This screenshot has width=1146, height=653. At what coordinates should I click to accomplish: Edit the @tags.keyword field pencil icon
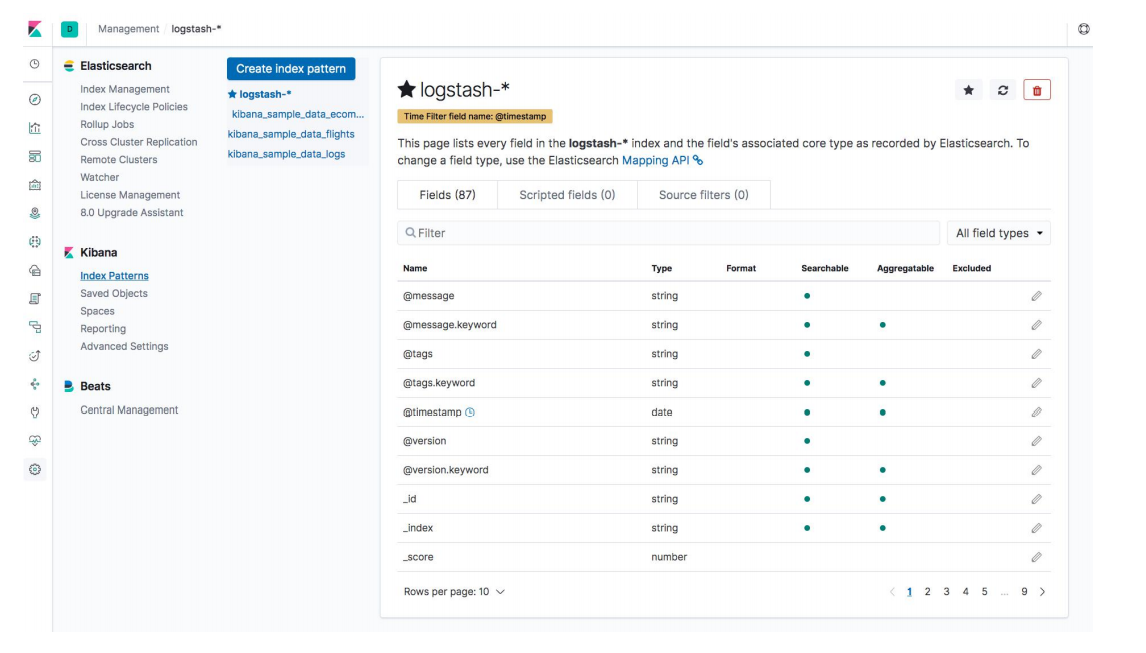click(1036, 383)
